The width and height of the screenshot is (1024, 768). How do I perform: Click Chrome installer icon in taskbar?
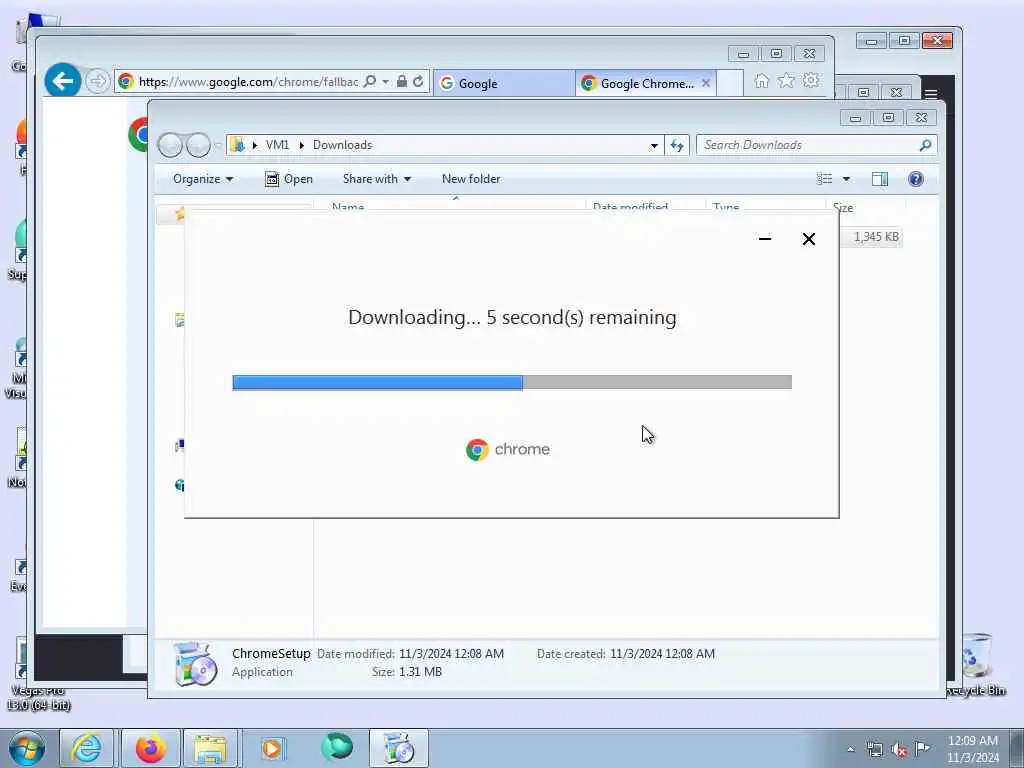(x=398, y=748)
